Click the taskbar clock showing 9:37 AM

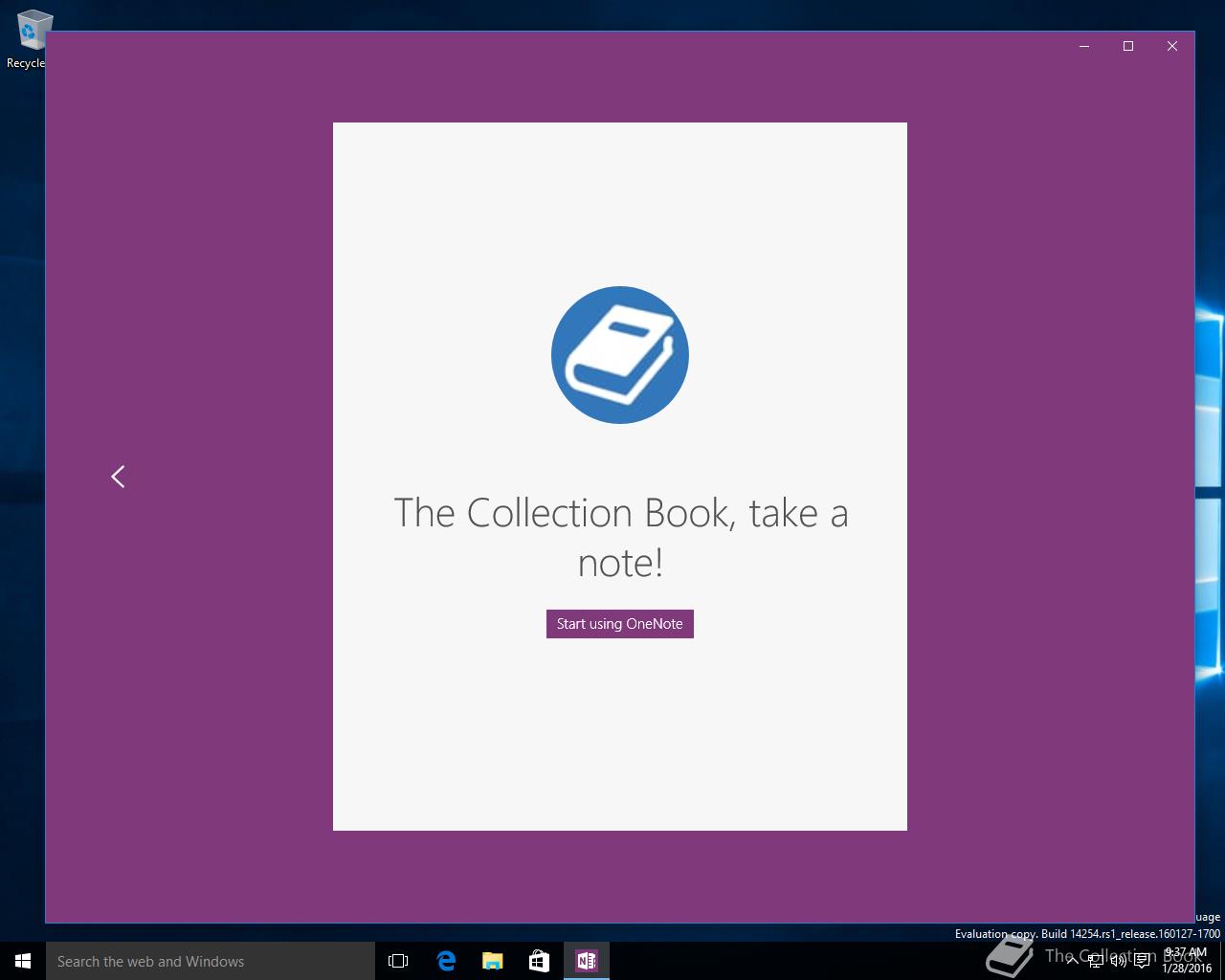tap(1187, 961)
